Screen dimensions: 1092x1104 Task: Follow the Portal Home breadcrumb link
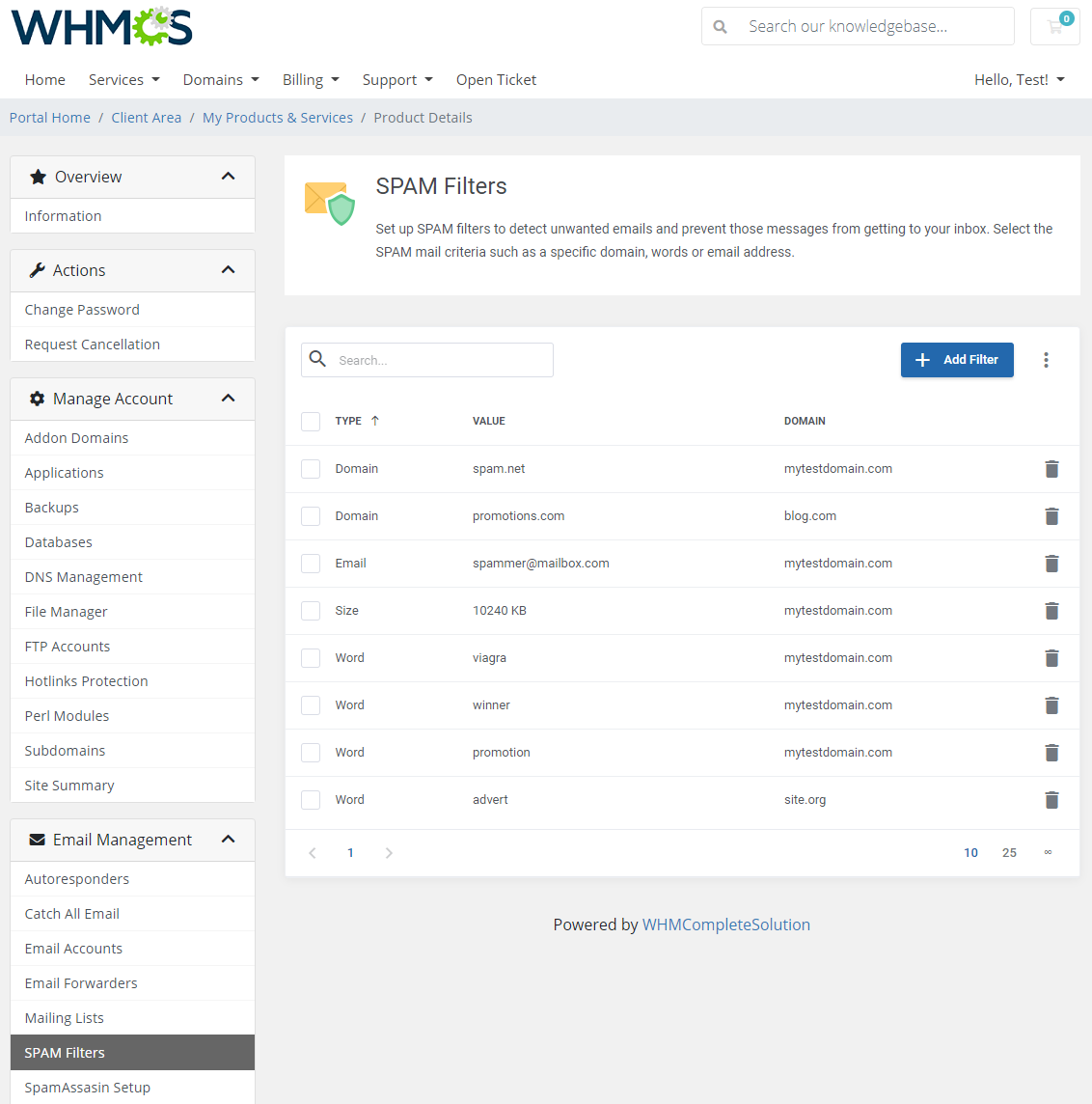[50, 118]
